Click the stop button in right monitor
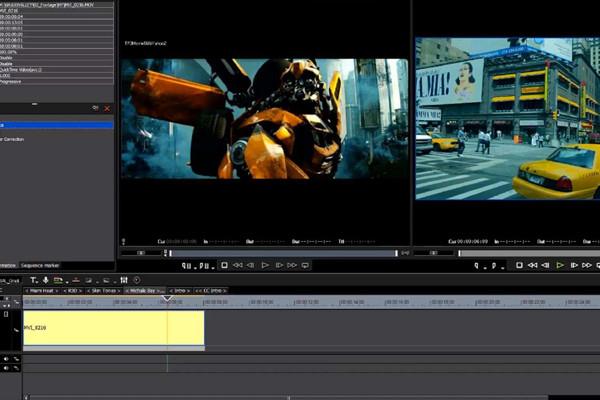The image size is (600, 400). point(519,265)
